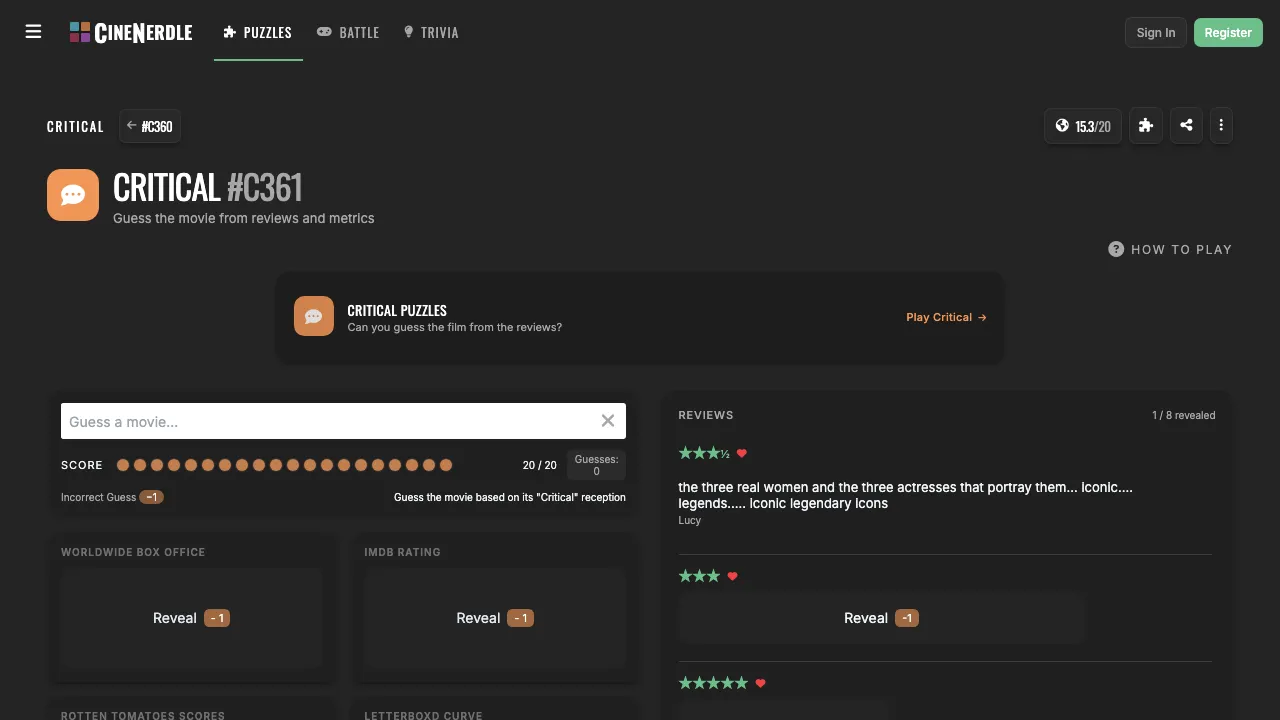Click the Incorrect Guess penalty label
Screen dimensions: 1280x720
[112, 497]
